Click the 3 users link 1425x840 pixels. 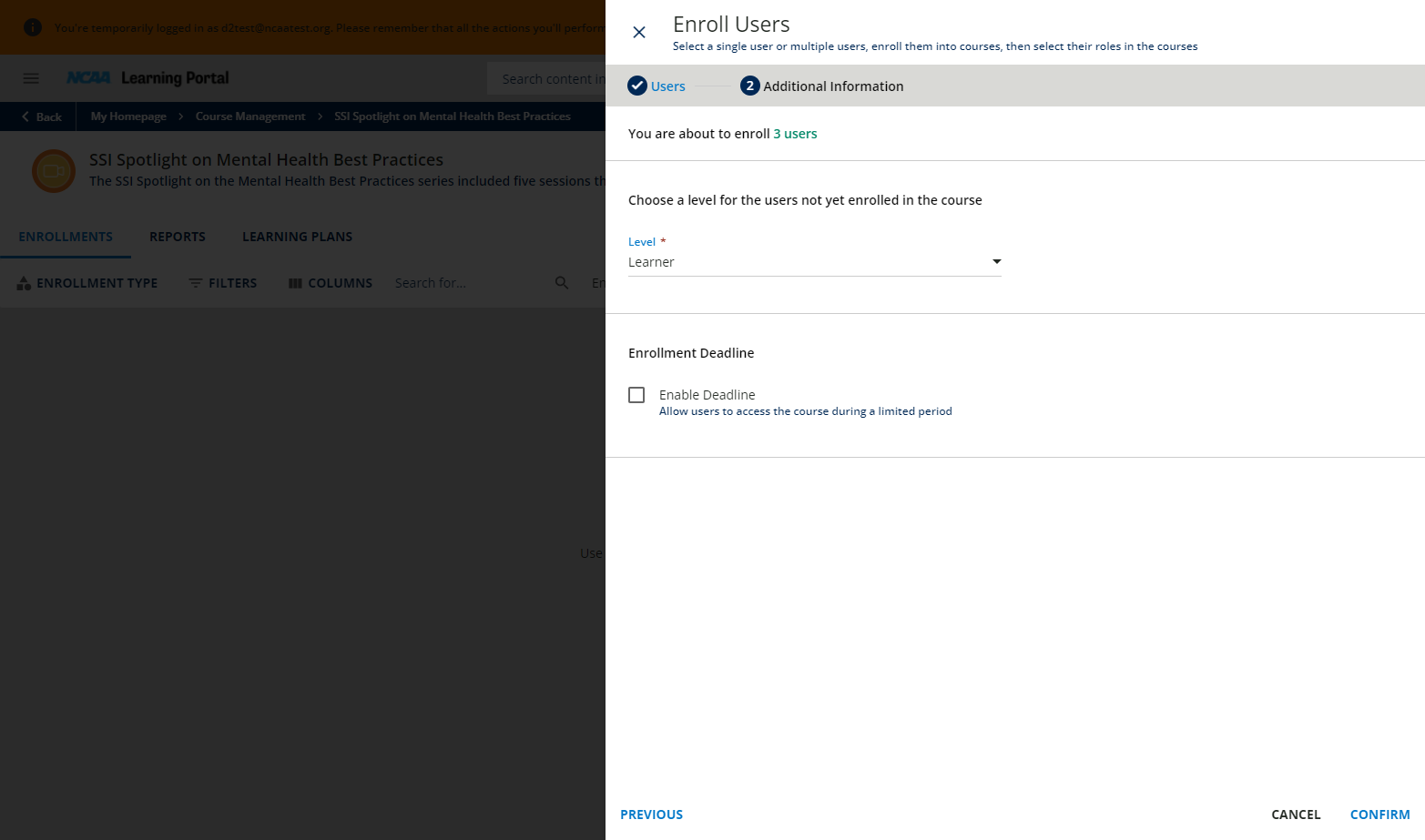795,134
